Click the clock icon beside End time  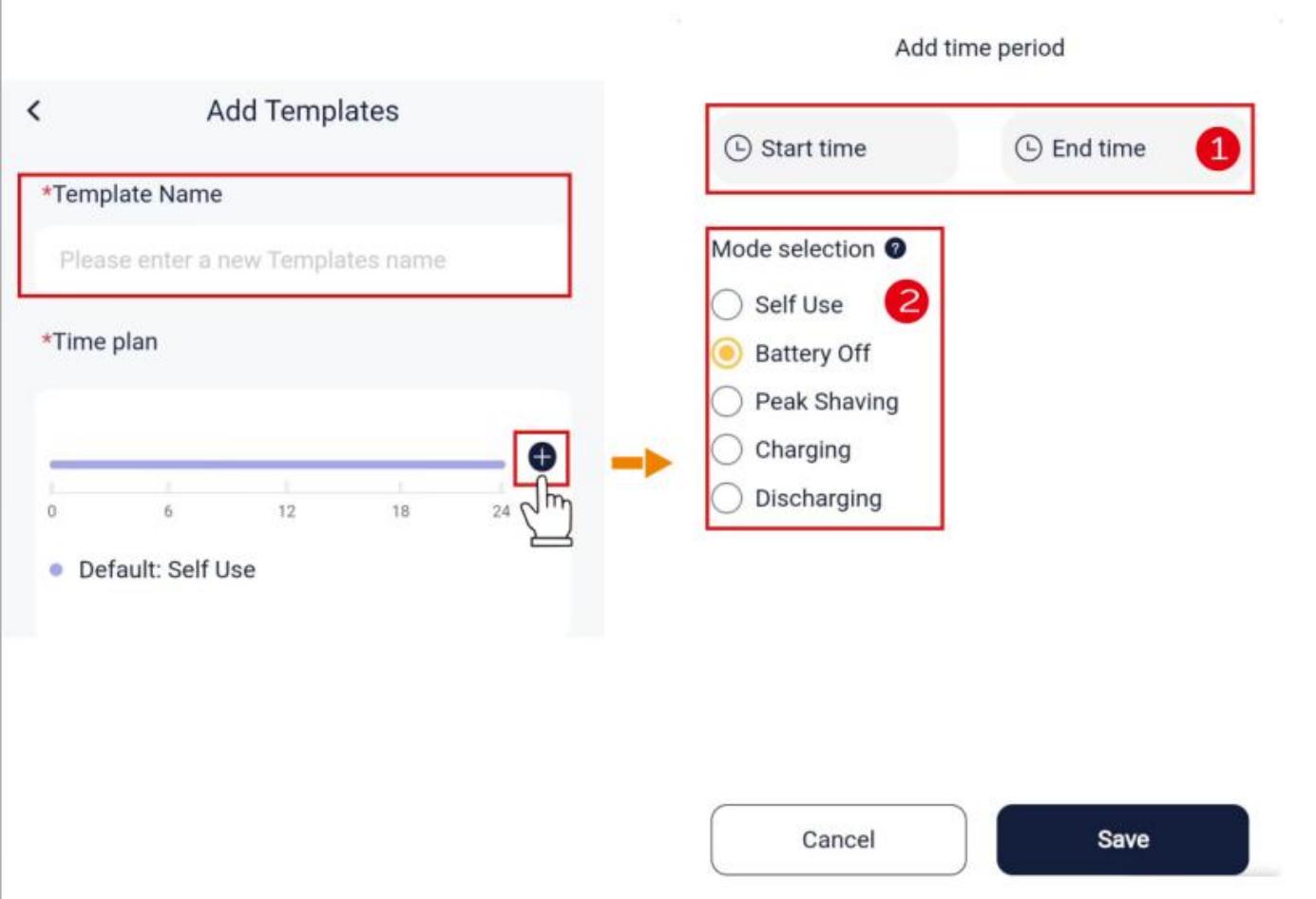pyautogui.click(x=1029, y=148)
